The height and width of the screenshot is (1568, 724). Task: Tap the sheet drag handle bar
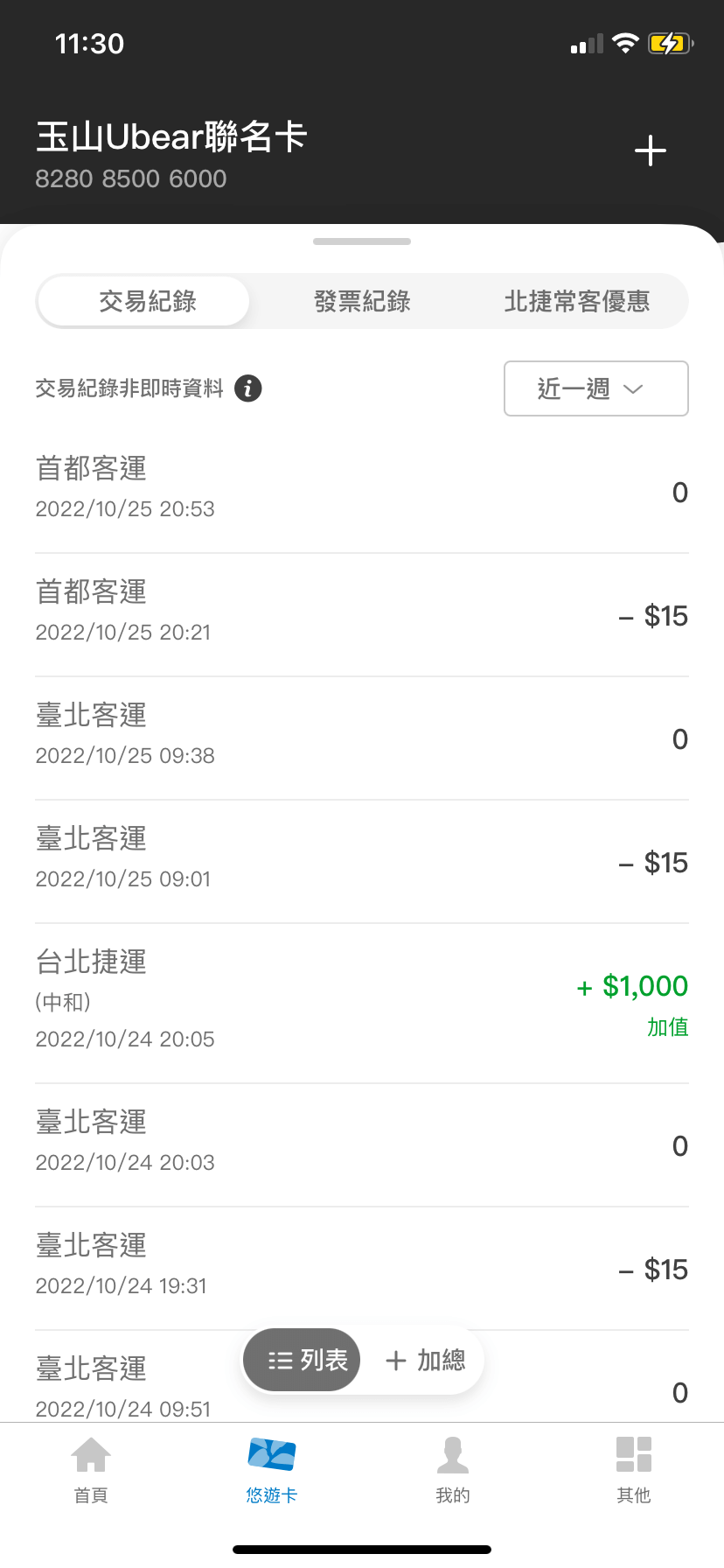tap(362, 241)
